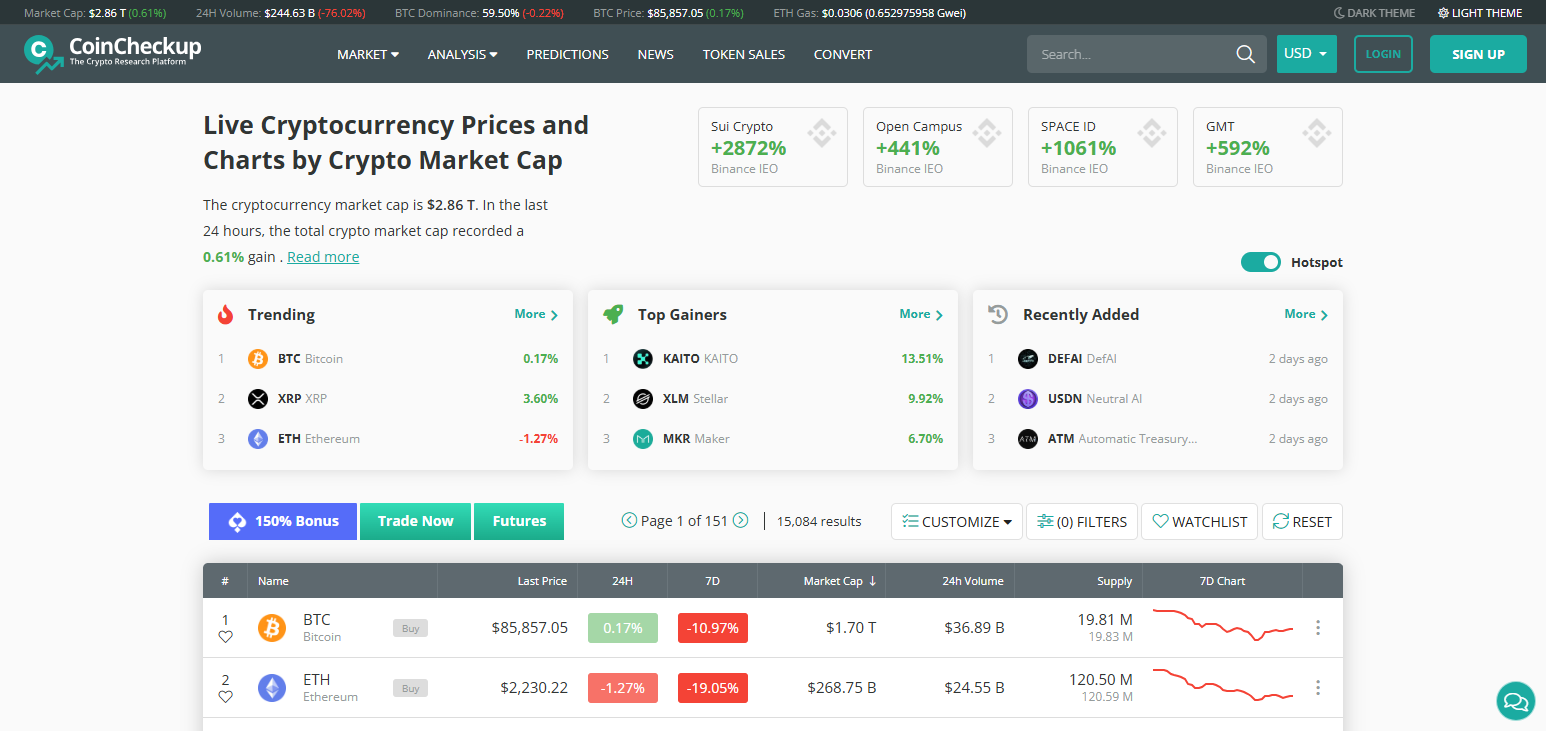Viewport: 1546px width, 731px height.
Task: Click the SIGN UP button
Action: click(1477, 54)
